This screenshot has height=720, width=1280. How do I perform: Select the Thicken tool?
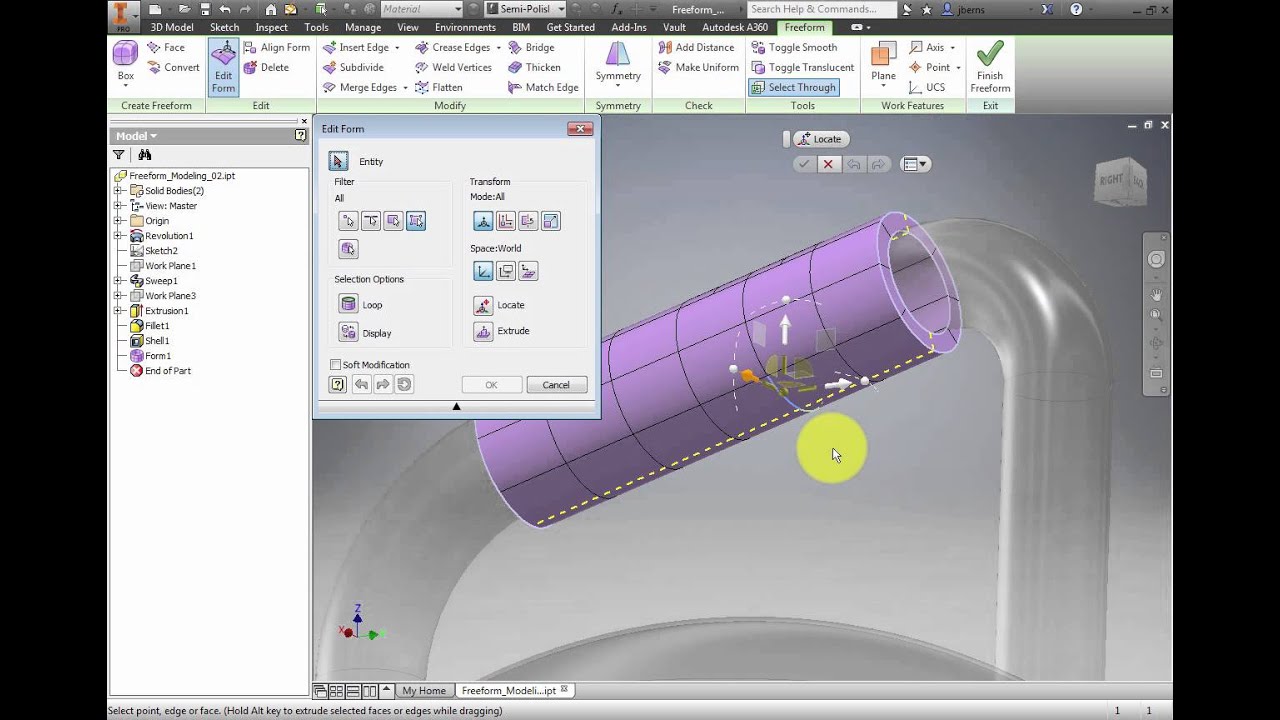tap(534, 67)
